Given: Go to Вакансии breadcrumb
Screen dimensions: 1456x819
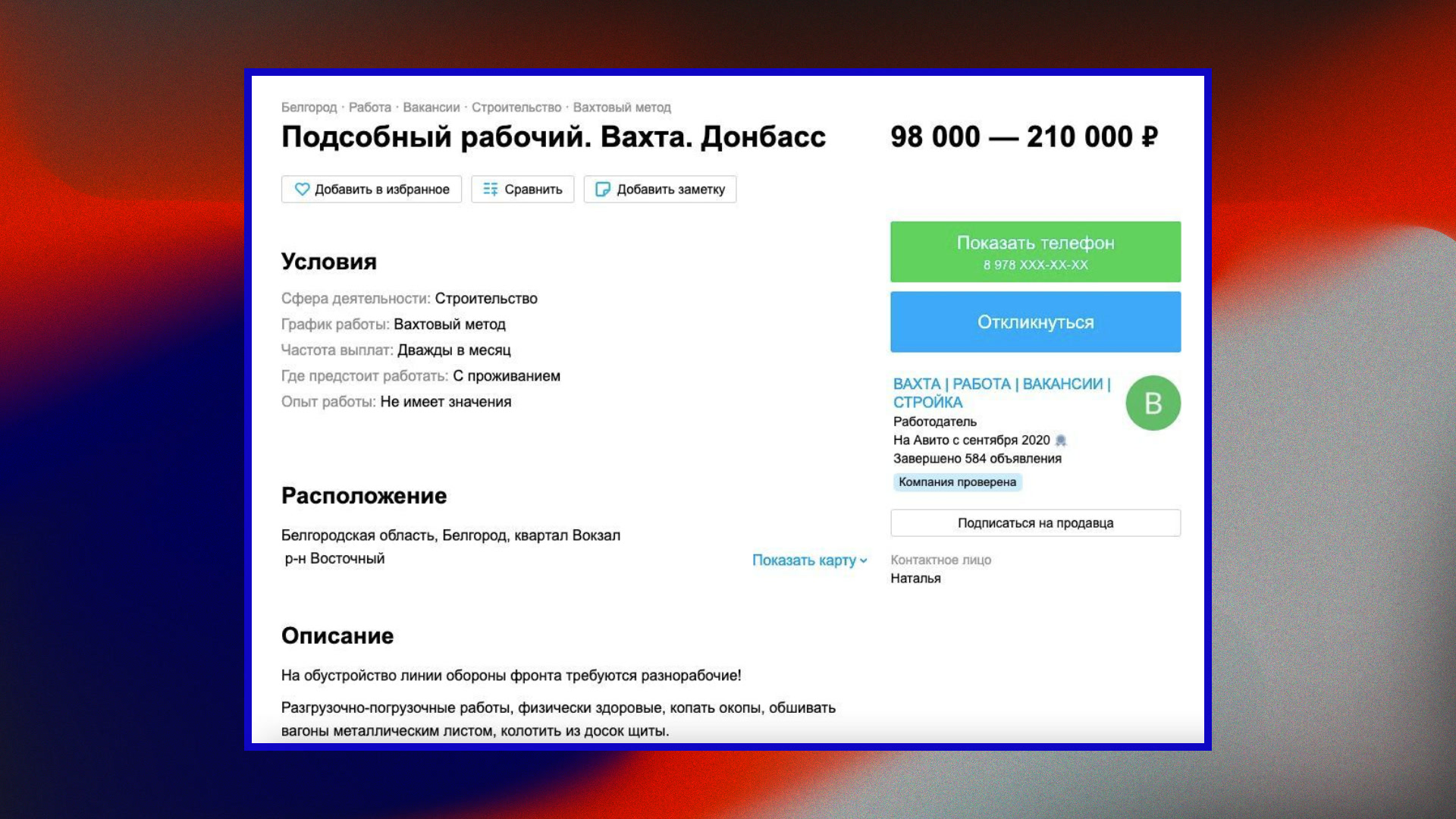Looking at the screenshot, I should pyautogui.click(x=431, y=108).
